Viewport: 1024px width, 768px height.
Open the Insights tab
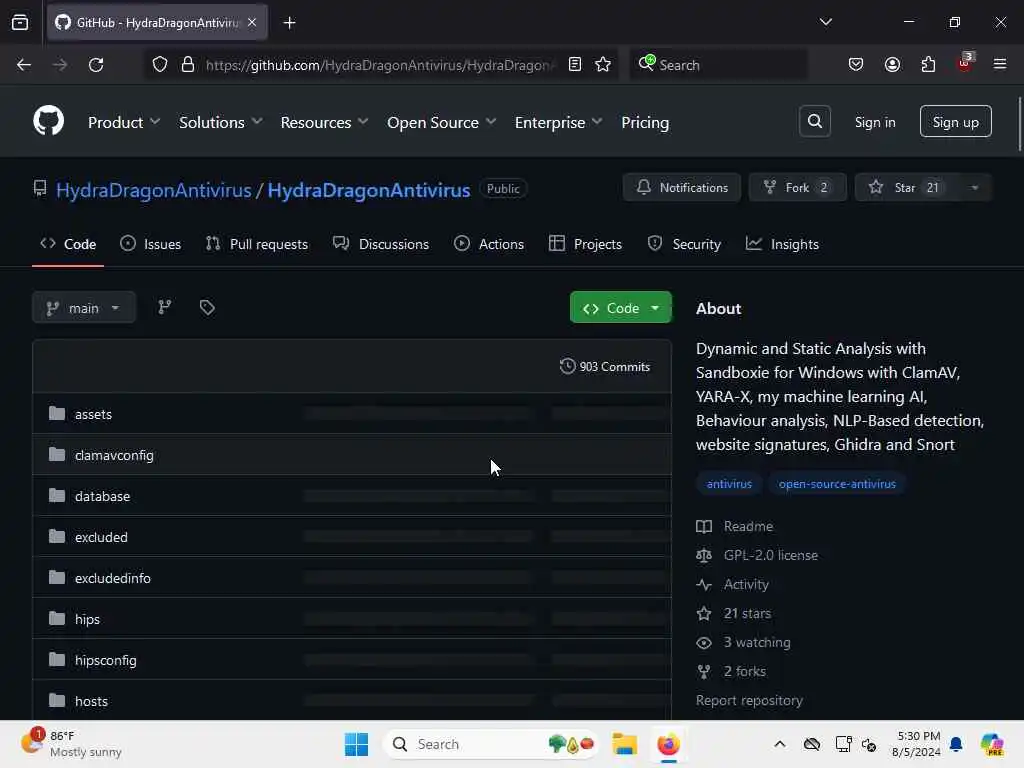(x=782, y=244)
